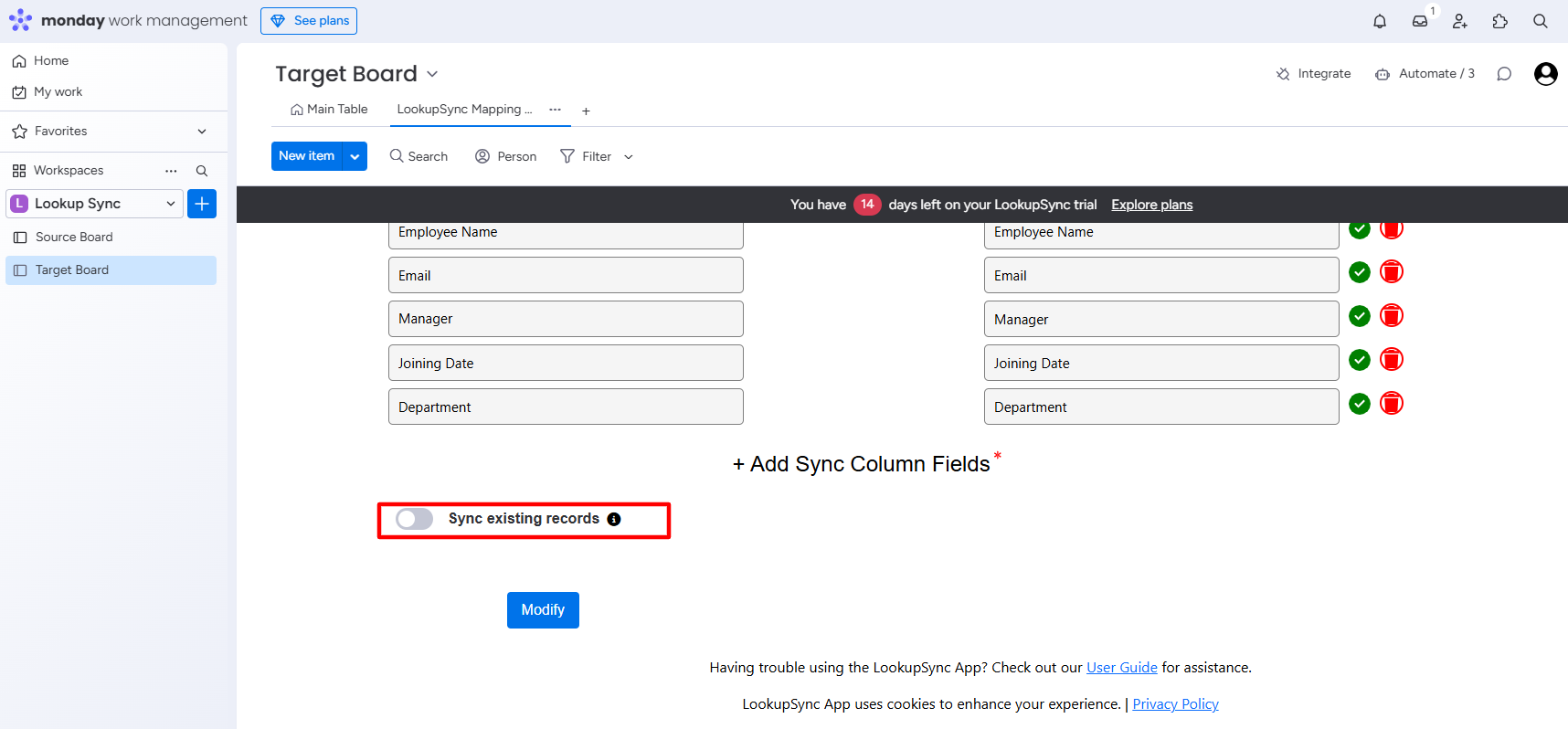Click the left Manager source field
Image resolution: width=1568 pixels, height=729 pixels.
566,319
